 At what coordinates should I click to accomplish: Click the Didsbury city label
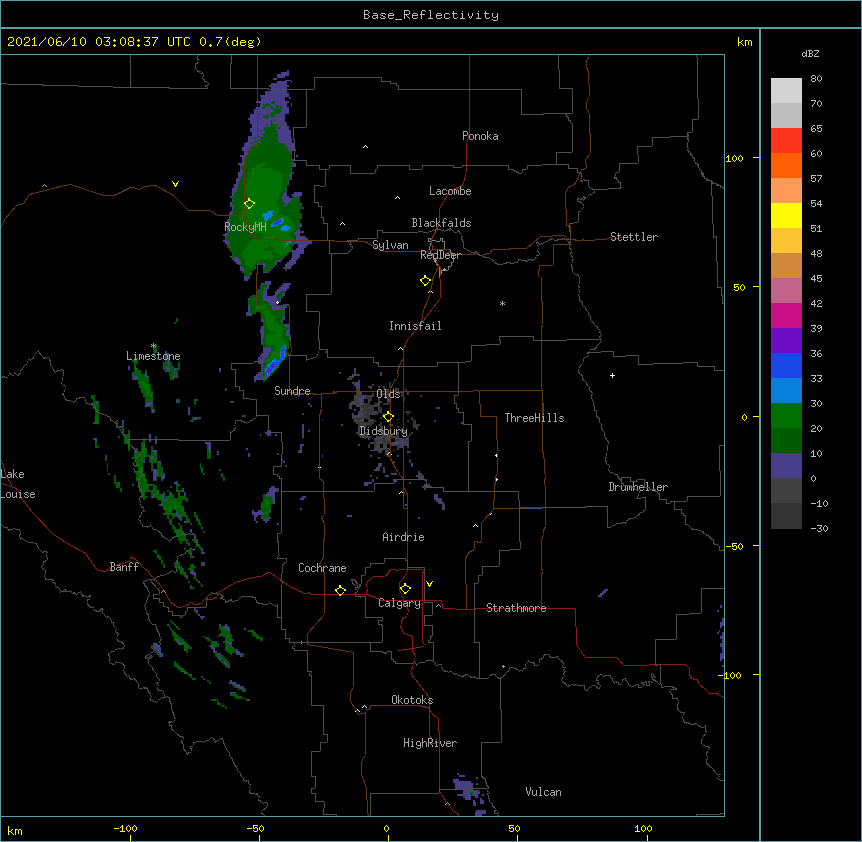(383, 431)
